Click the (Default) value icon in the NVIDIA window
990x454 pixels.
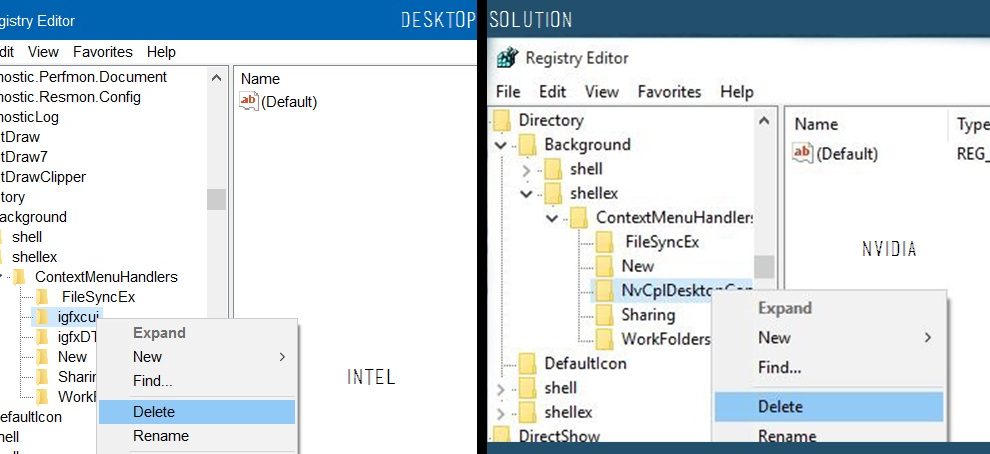(x=802, y=153)
